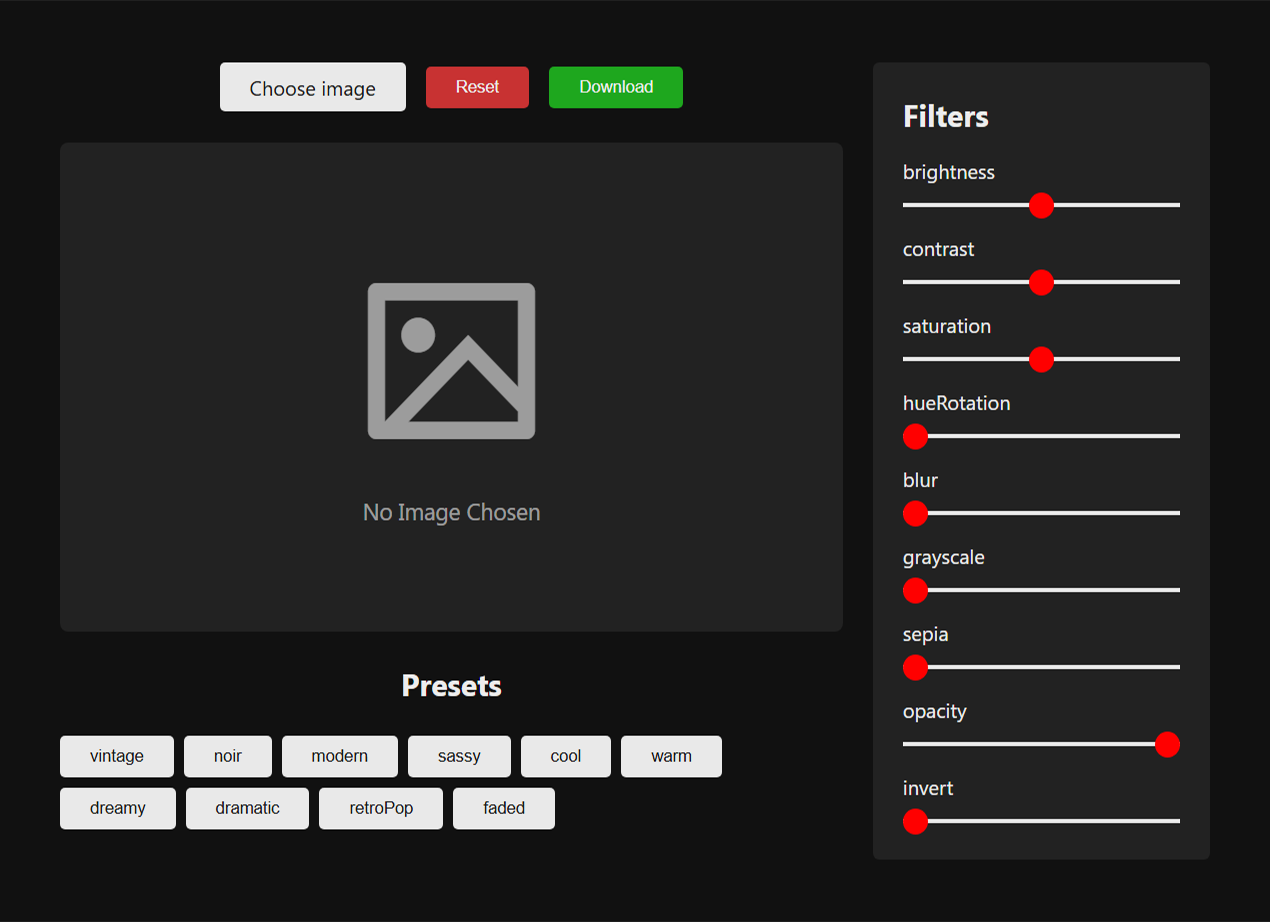The height and width of the screenshot is (922, 1270).
Task: Apply the modern preset
Action: 339,756
